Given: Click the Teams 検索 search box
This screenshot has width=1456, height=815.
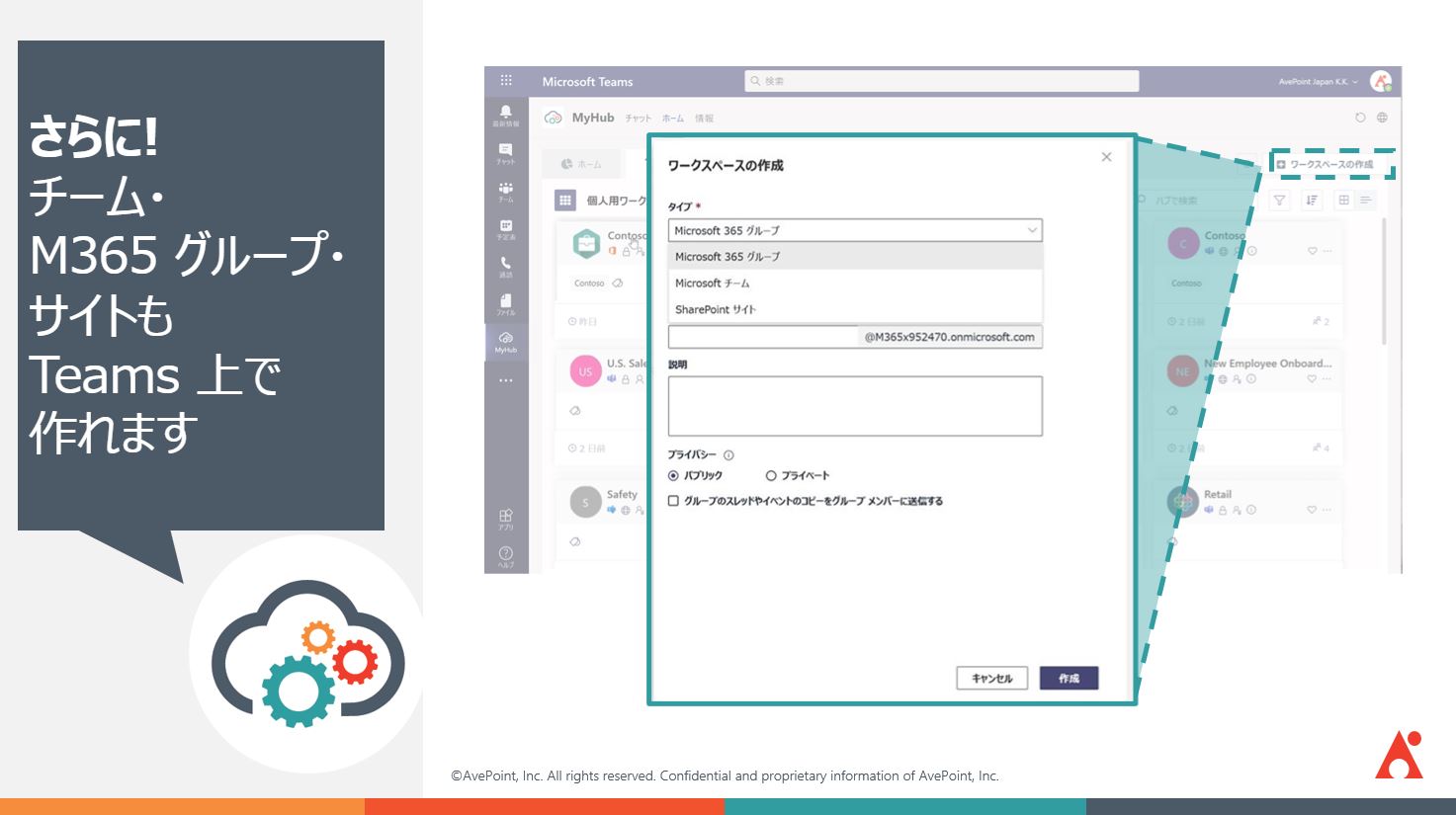Looking at the screenshot, I should [x=941, y=81].
